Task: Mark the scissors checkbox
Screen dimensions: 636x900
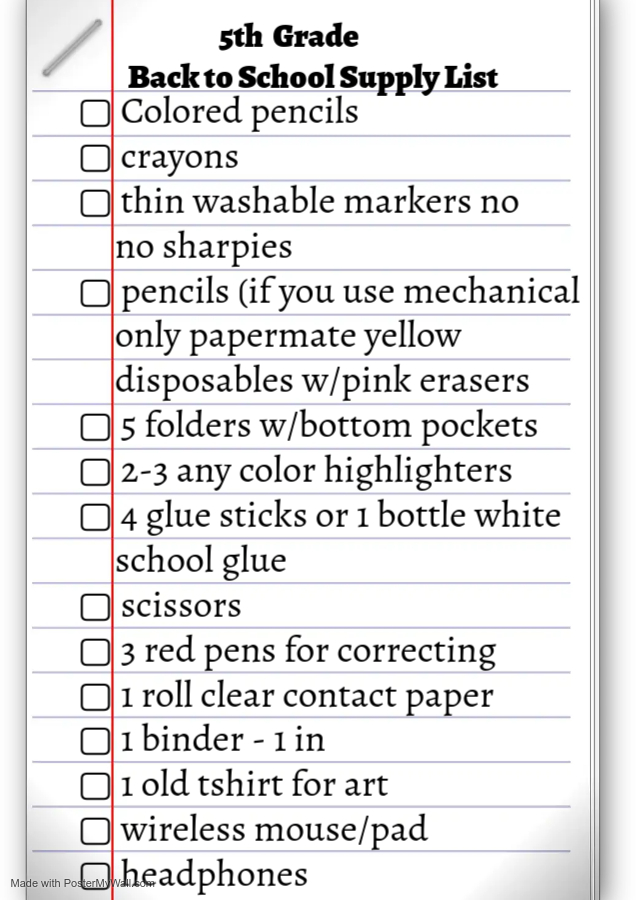Action: (95, 607)
